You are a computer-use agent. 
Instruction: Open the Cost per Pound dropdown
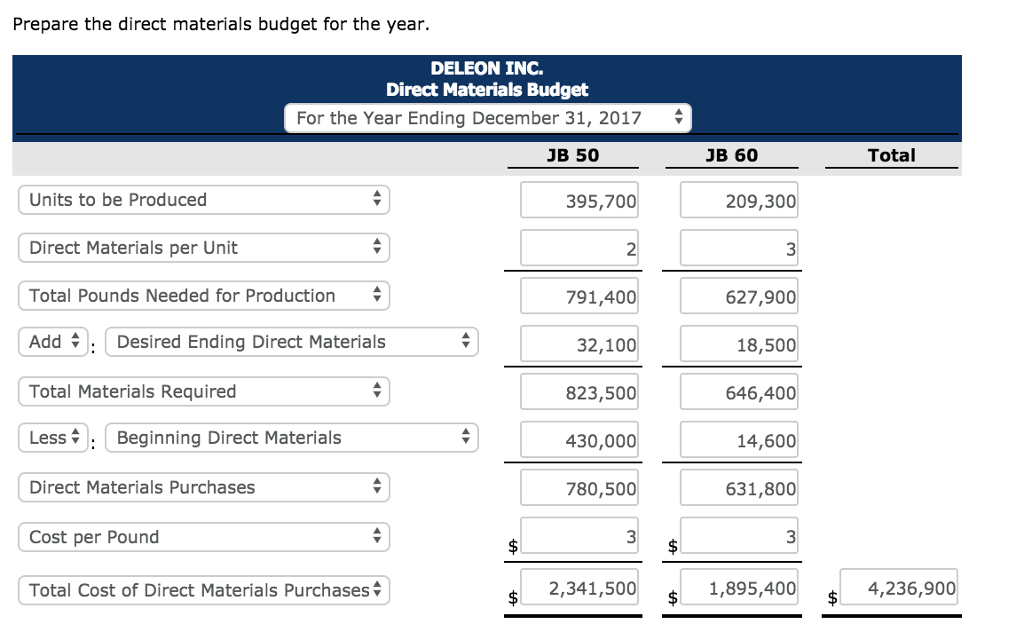pyautogui.click(x=204, y=537)
